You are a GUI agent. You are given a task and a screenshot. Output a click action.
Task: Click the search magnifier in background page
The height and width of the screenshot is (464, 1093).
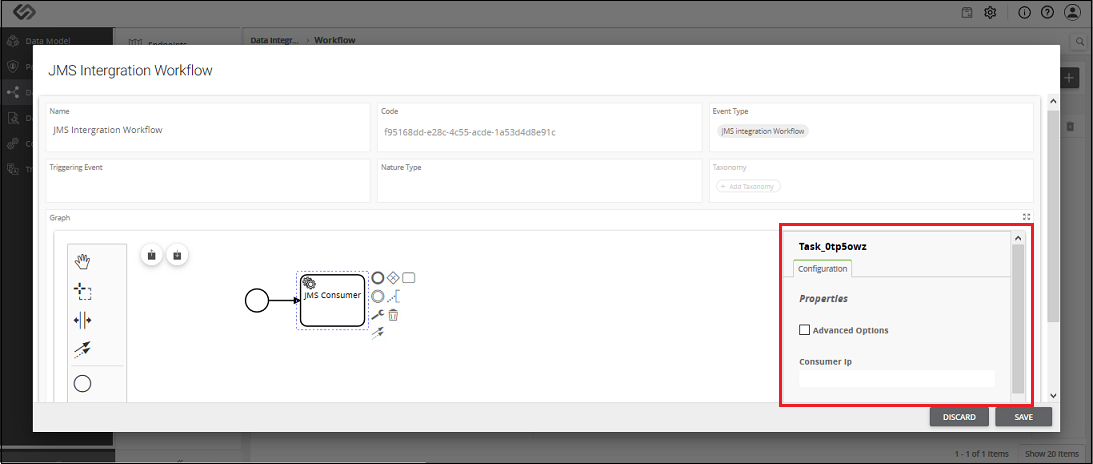tap(1080, 41)
